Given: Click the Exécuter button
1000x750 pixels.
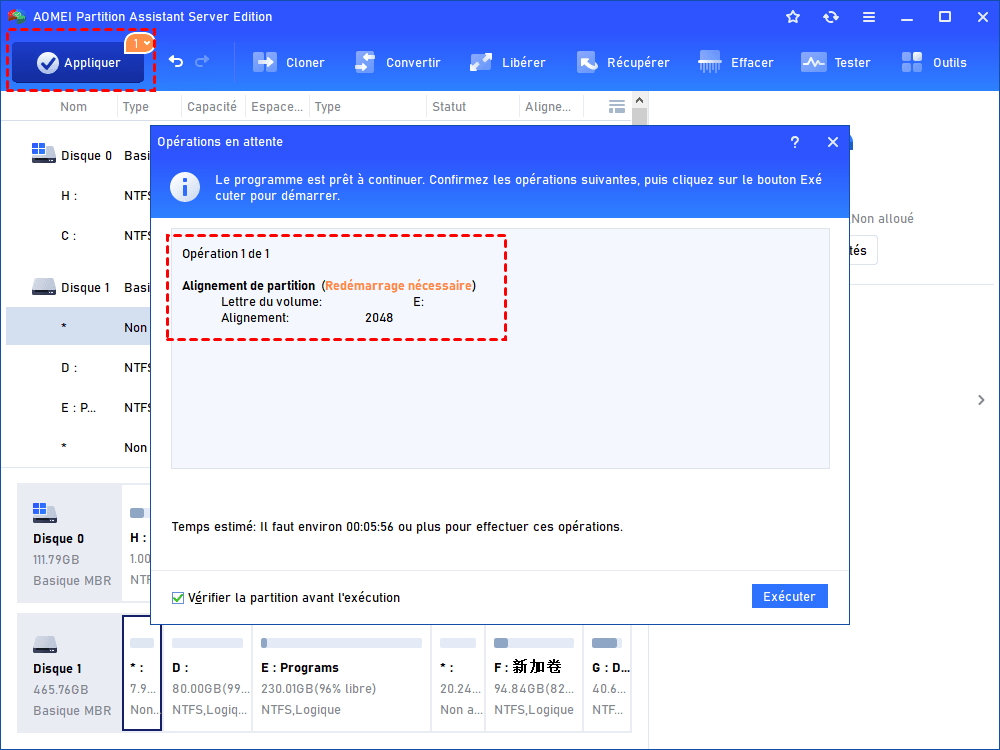Looking at the screenshot, I should click(790, 596).
